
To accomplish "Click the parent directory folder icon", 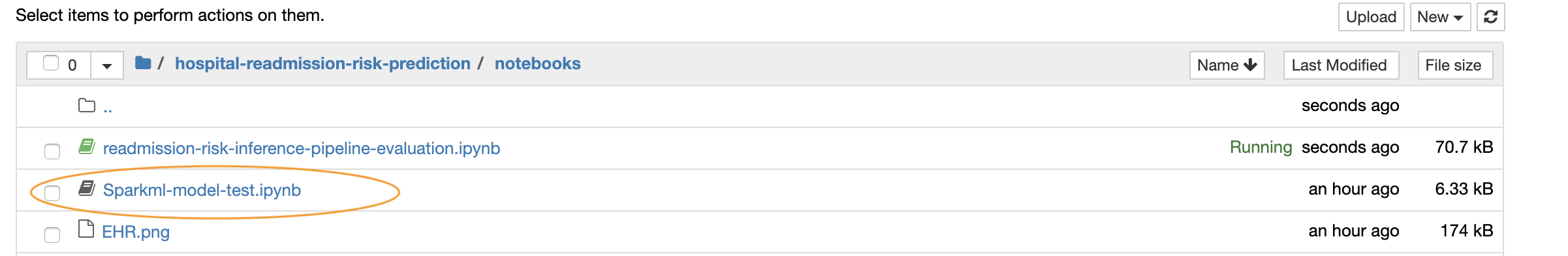I will point(87,105).
